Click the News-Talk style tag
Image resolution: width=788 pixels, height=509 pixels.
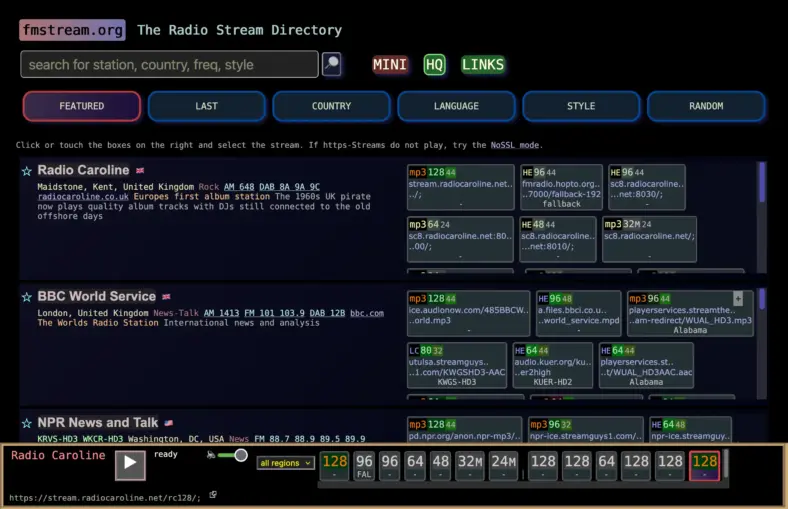[176, 313]
